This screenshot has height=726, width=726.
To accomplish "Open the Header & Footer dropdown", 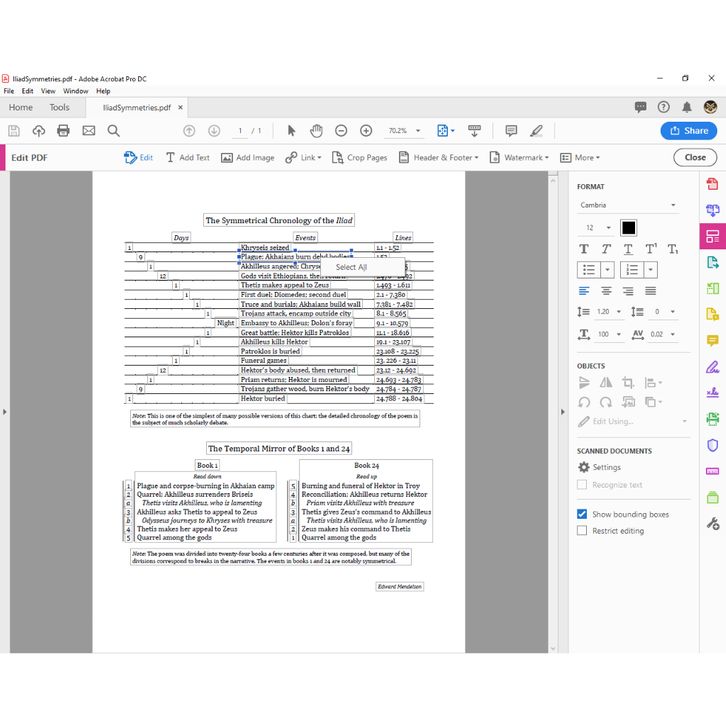I will [438, 157].
